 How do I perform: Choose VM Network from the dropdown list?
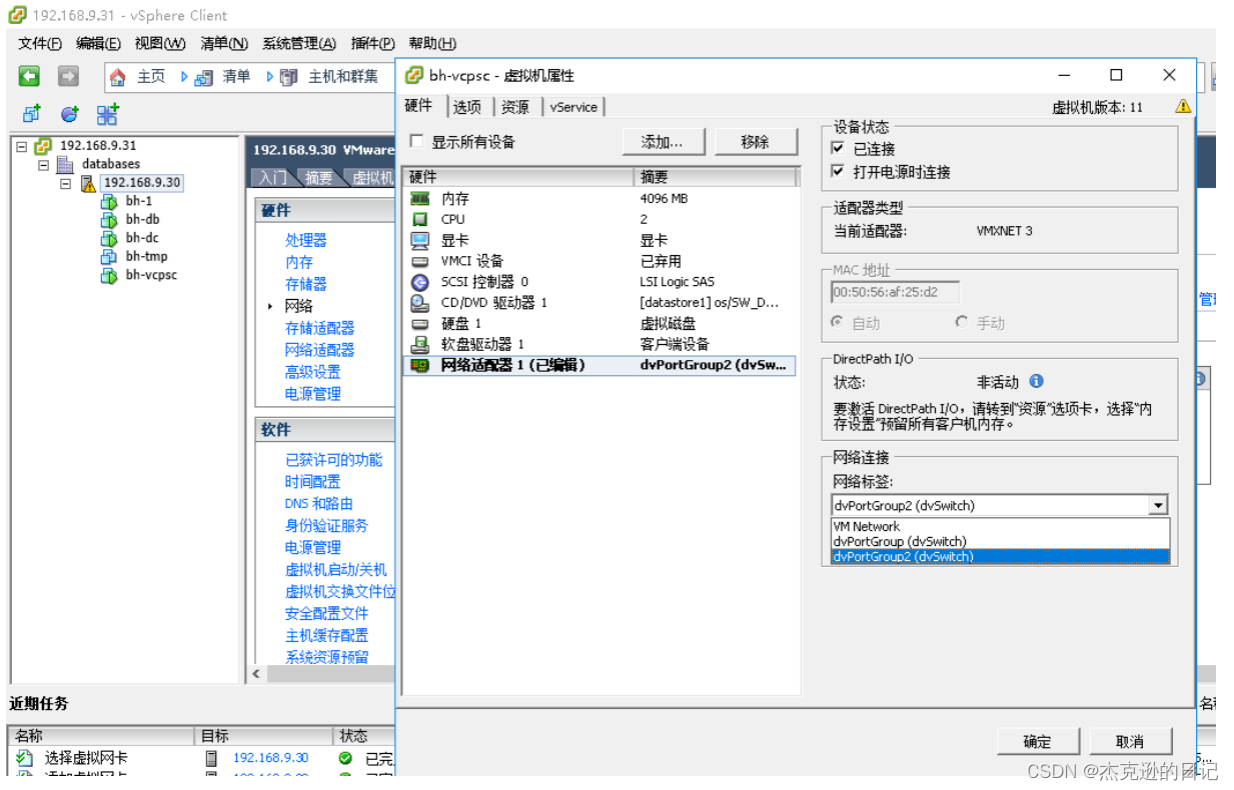click(1000, 526)
